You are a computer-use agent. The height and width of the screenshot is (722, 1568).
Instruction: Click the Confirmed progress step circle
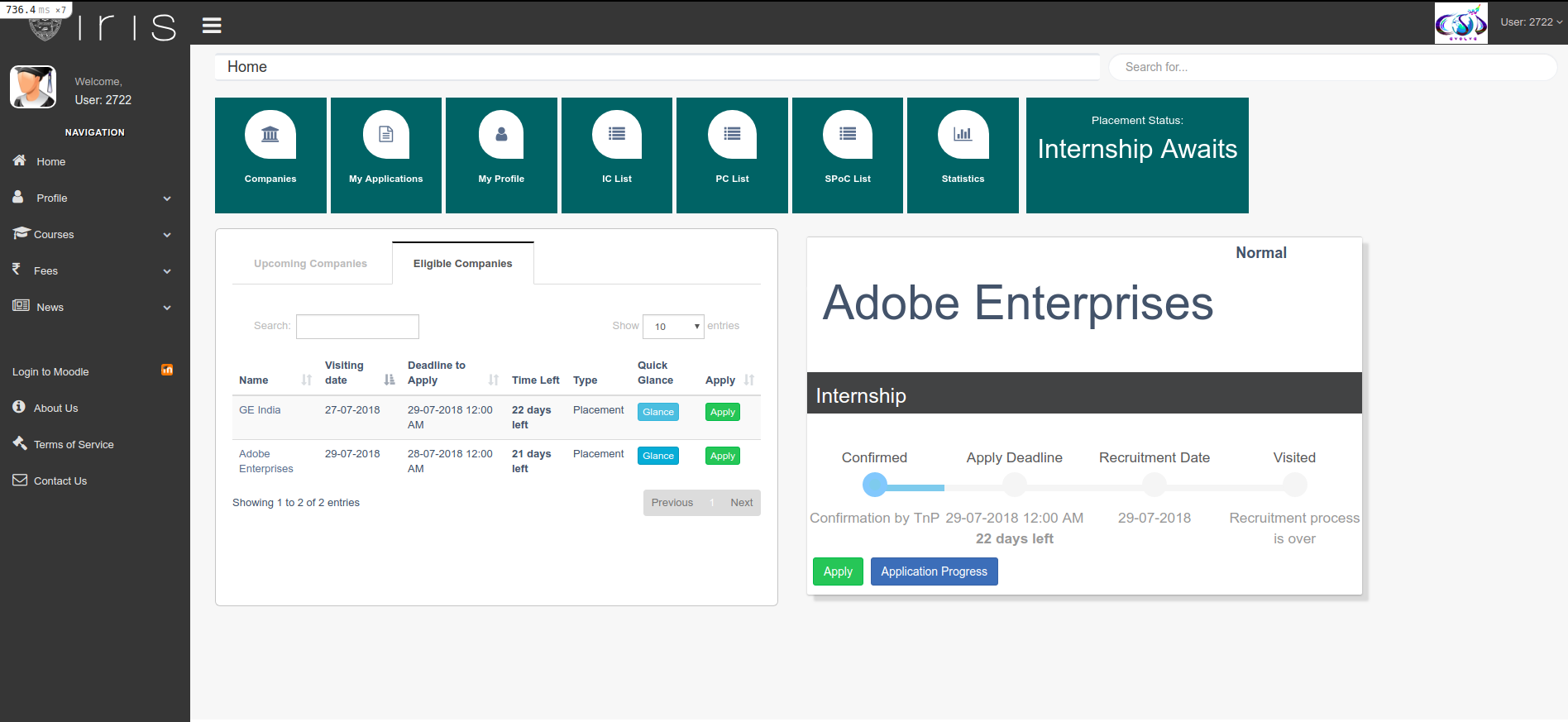(x=874, y=485)
